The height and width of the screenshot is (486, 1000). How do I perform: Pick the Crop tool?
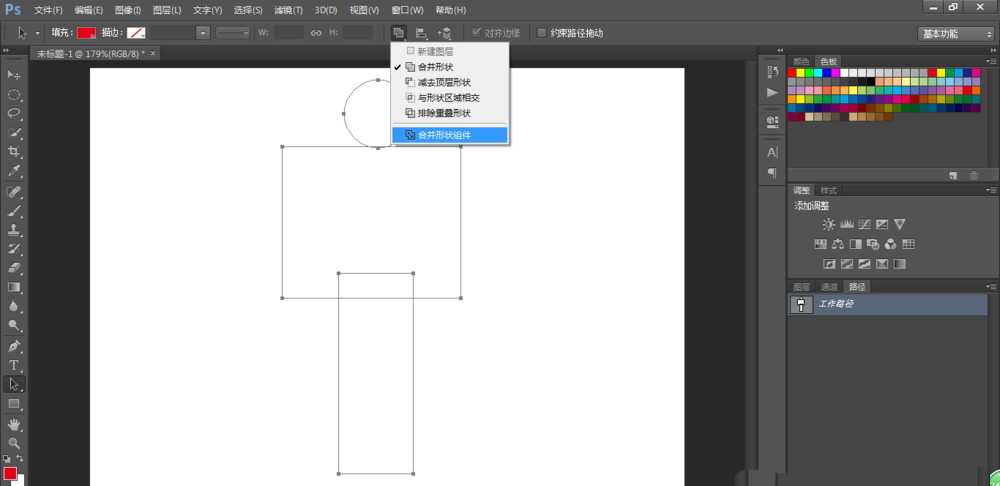click(x=15, y=152)
